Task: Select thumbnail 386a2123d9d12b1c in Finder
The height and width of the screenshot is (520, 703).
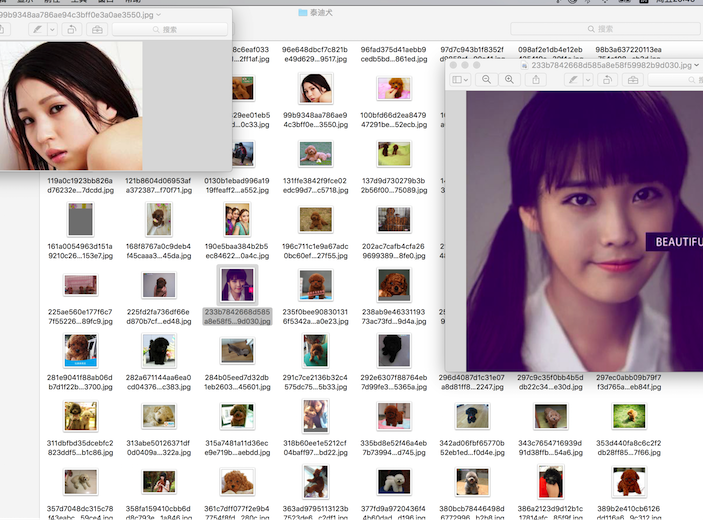Action: [x=551, y=481]
